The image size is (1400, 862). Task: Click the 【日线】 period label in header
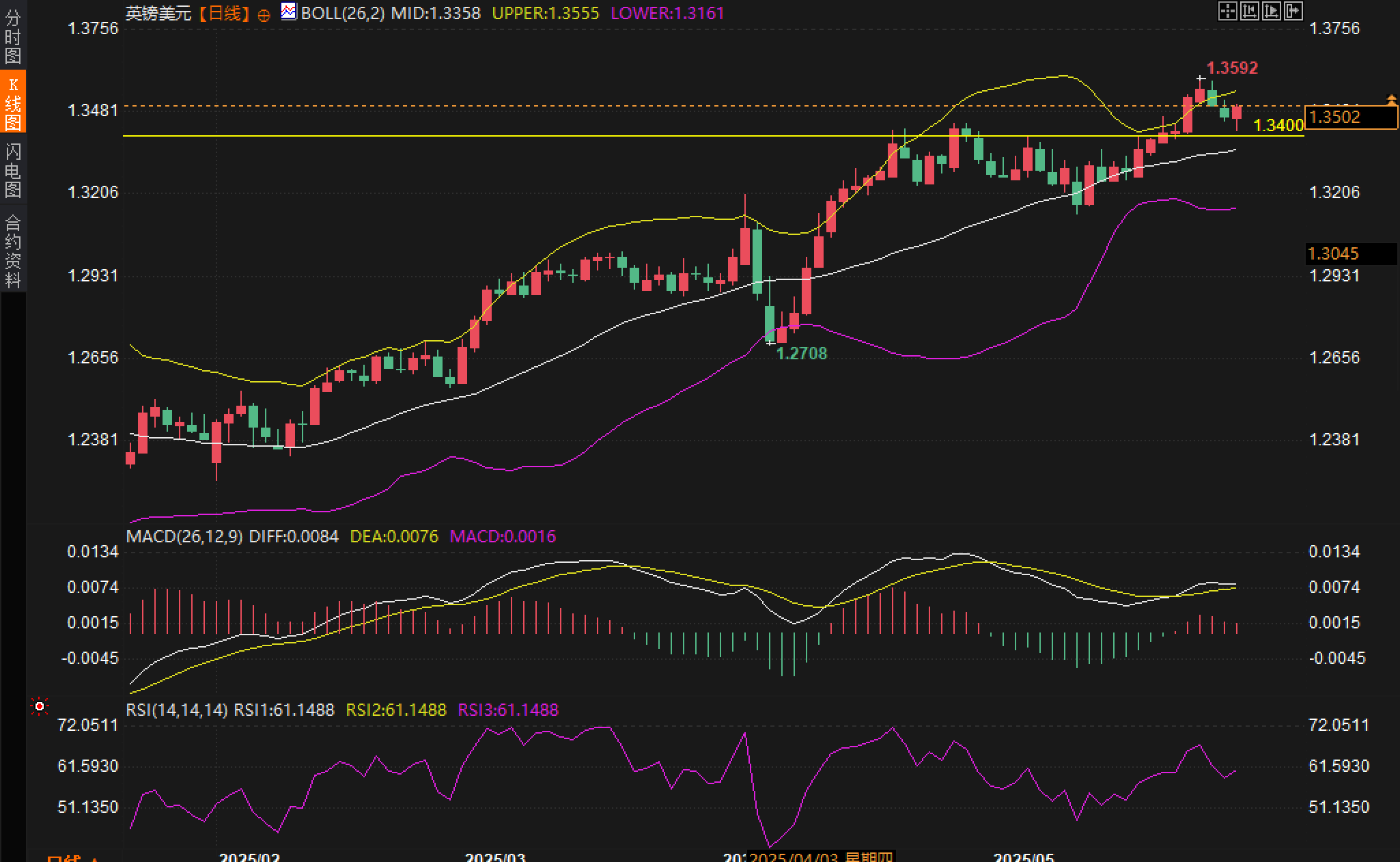[224, 13]
